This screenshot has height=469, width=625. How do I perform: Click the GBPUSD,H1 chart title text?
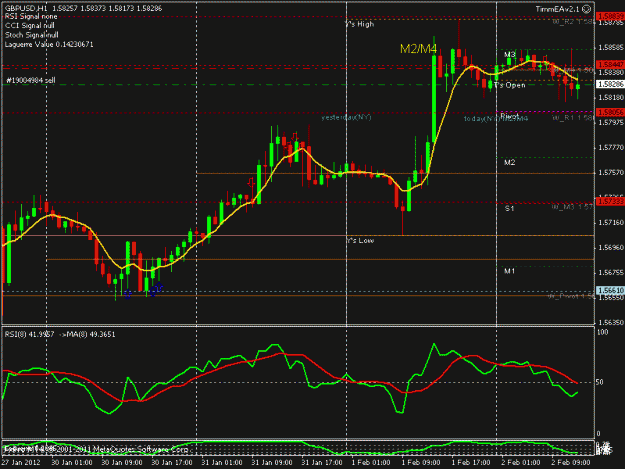click(x=26, y=8)
